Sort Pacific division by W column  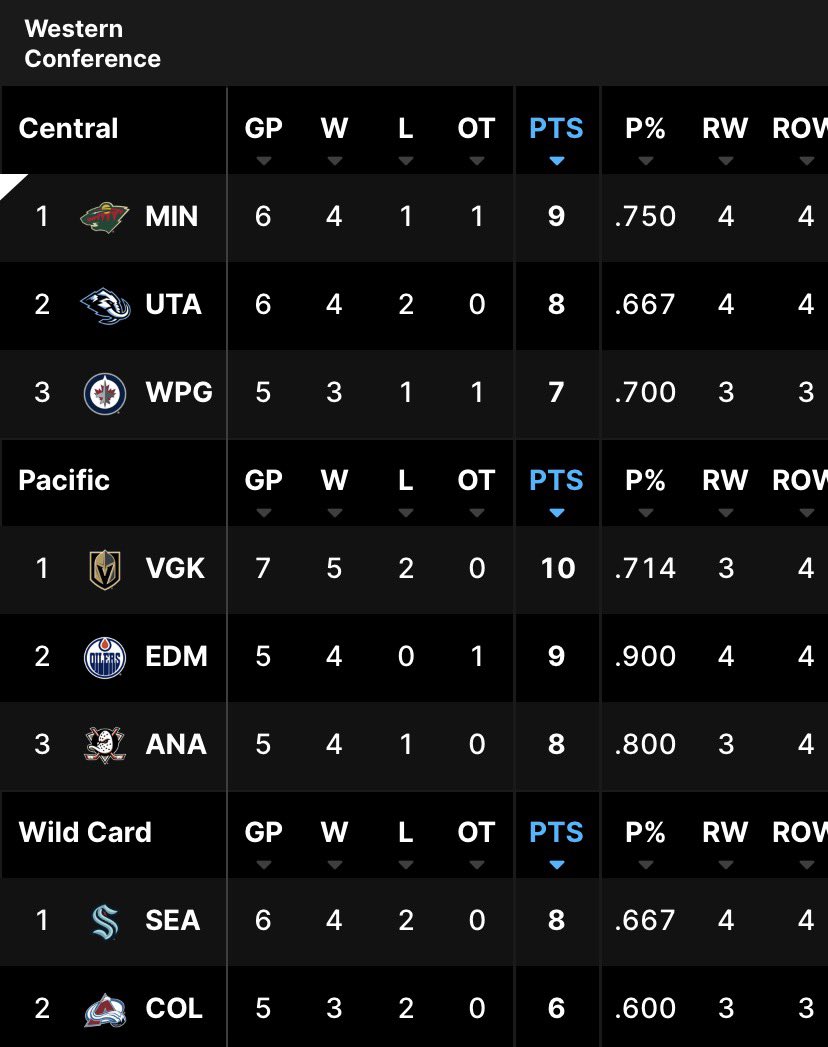click(334, 487)
